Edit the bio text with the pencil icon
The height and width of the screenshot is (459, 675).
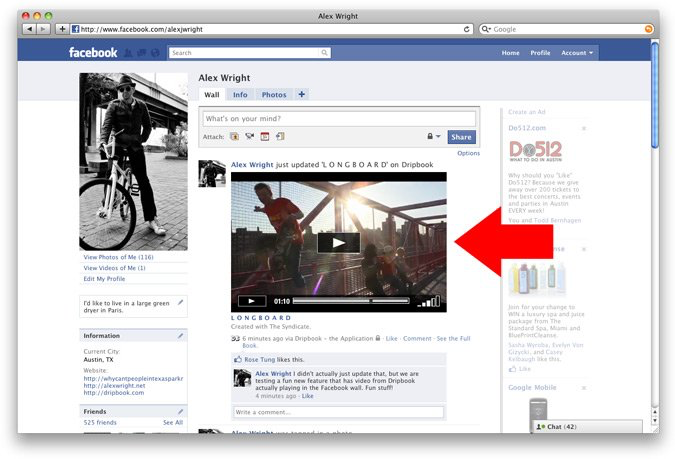pyautogui.click(x=180, y=303)
